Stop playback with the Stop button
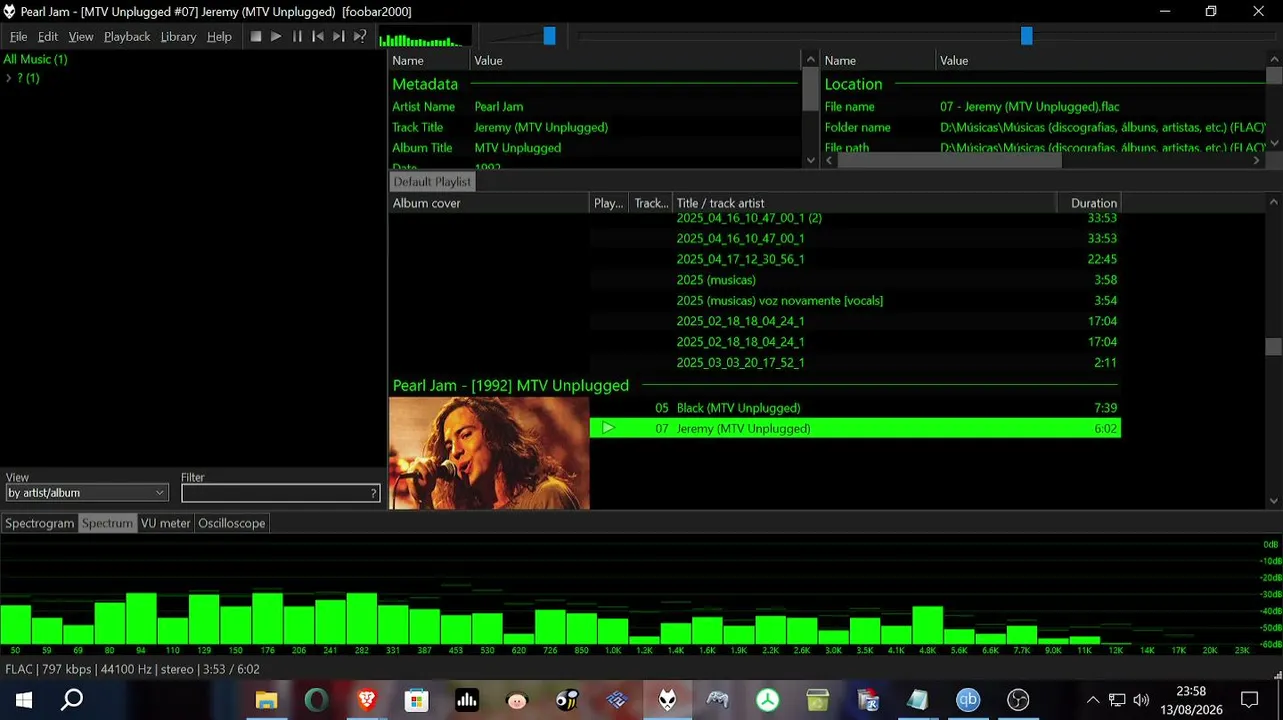 tap(256, 37)
